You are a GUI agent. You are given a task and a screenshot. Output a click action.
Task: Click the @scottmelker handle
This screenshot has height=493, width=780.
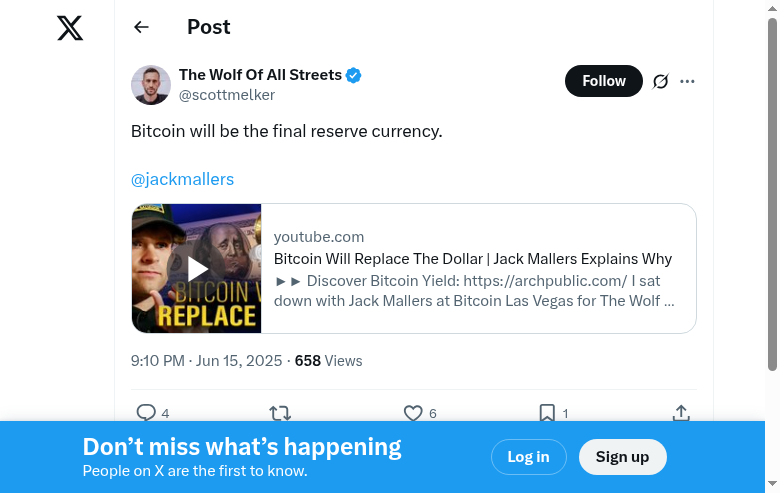click(x=227, y=95)
